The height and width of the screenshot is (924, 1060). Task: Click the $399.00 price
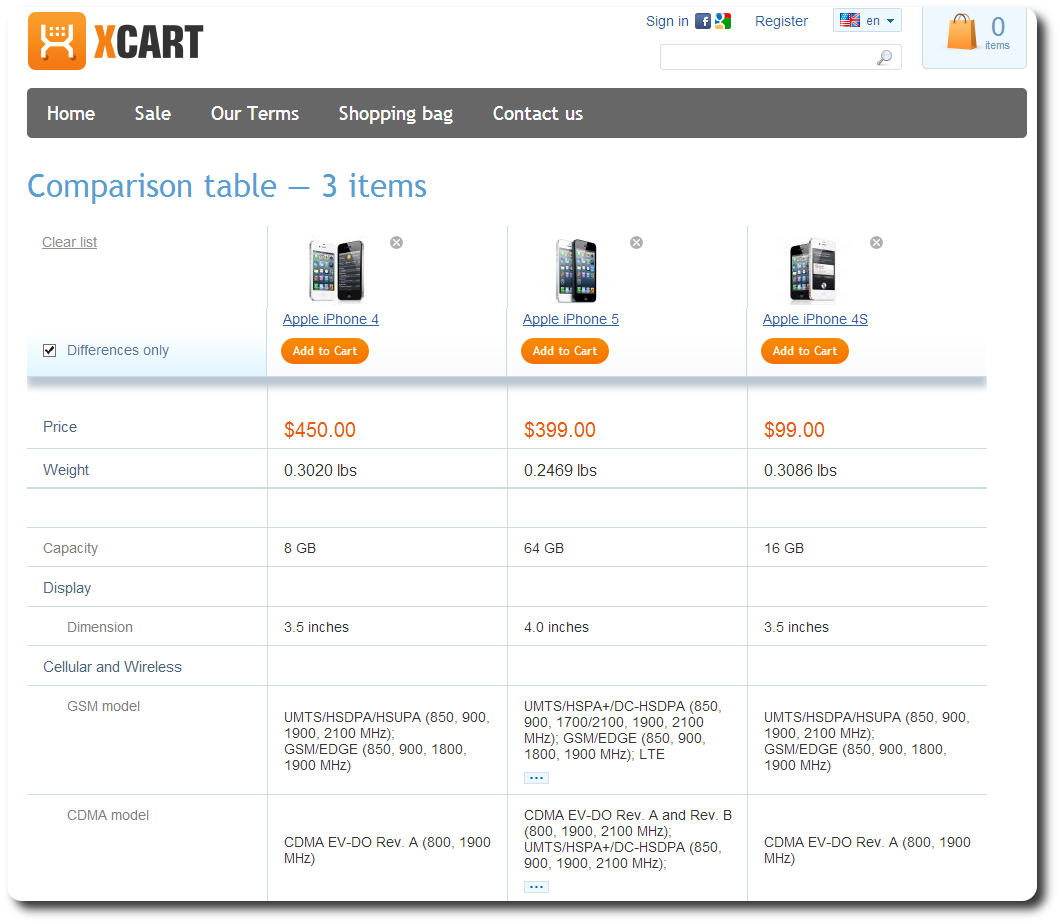click(560, 430)
